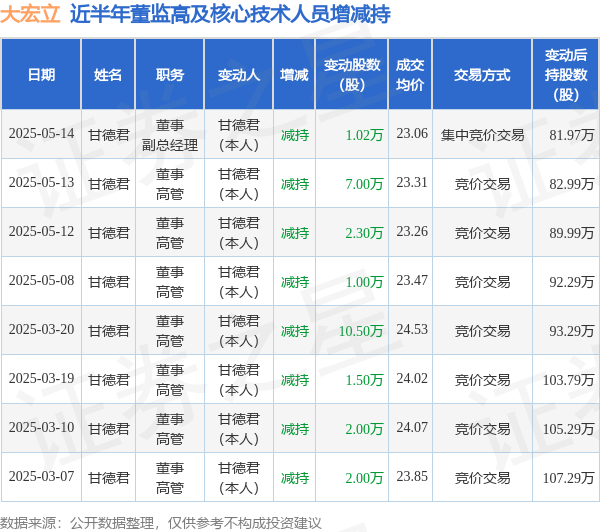Select the date cell 2025-03-20
Viewport: 600px width, 532px height.
[41, 330]
